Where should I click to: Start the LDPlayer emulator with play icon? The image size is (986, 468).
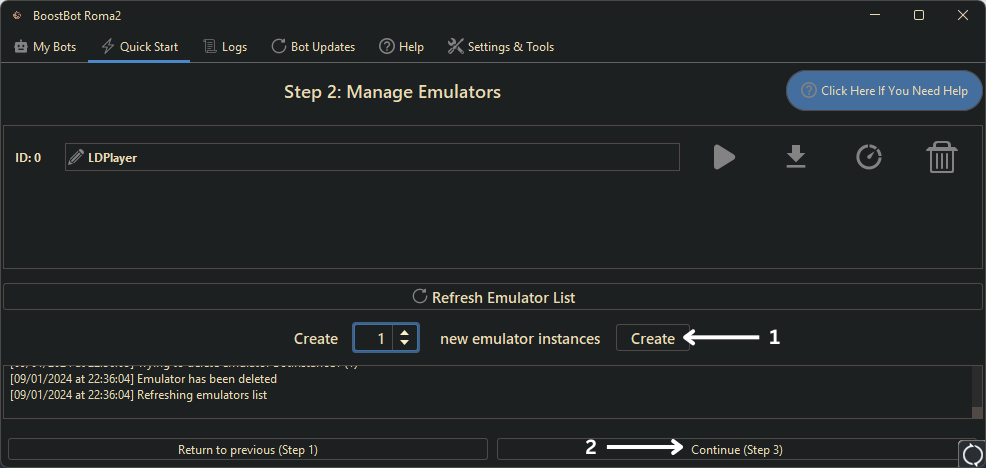pos(724,157)
